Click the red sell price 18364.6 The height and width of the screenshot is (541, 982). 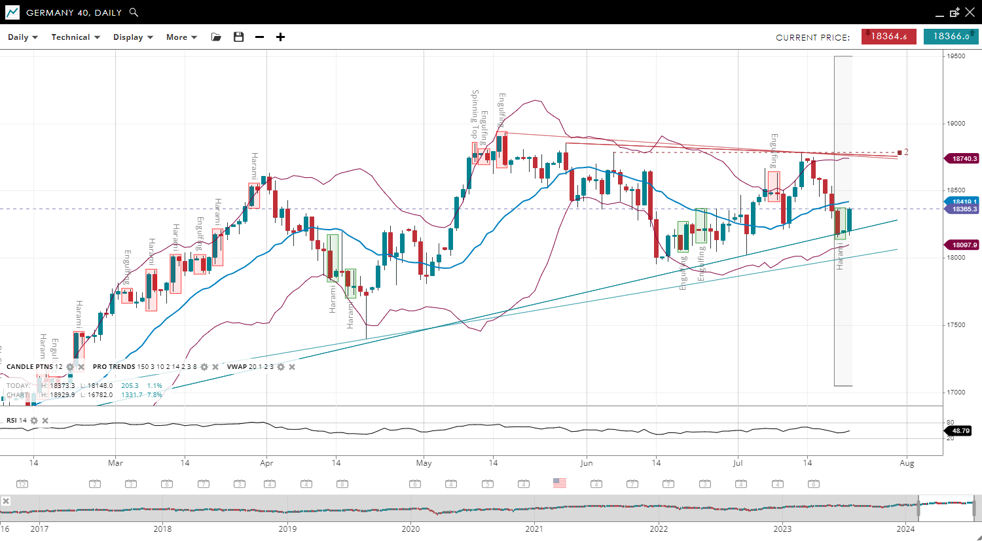(888, 37)
